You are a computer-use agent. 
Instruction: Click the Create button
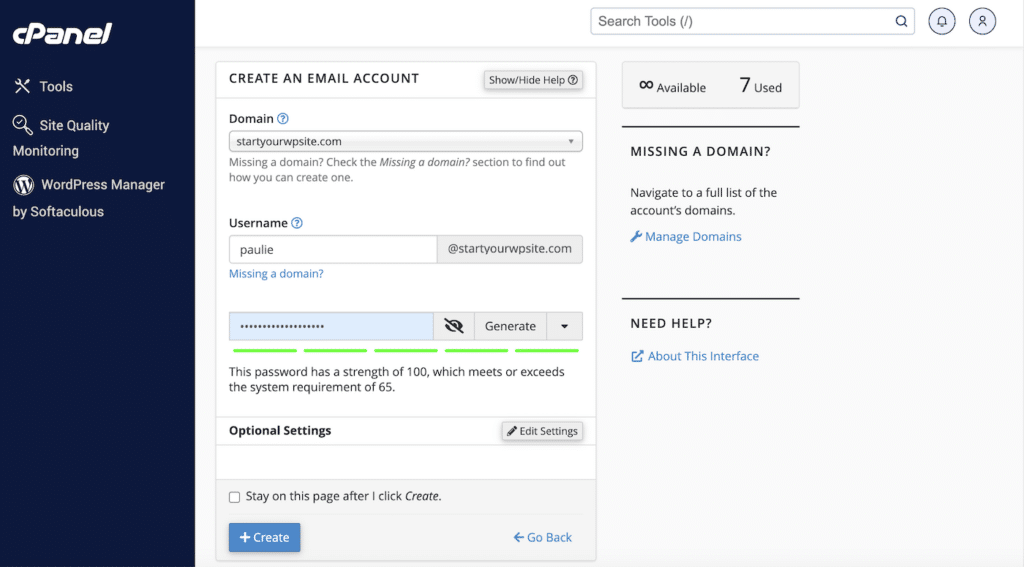[x=264, y=537]
